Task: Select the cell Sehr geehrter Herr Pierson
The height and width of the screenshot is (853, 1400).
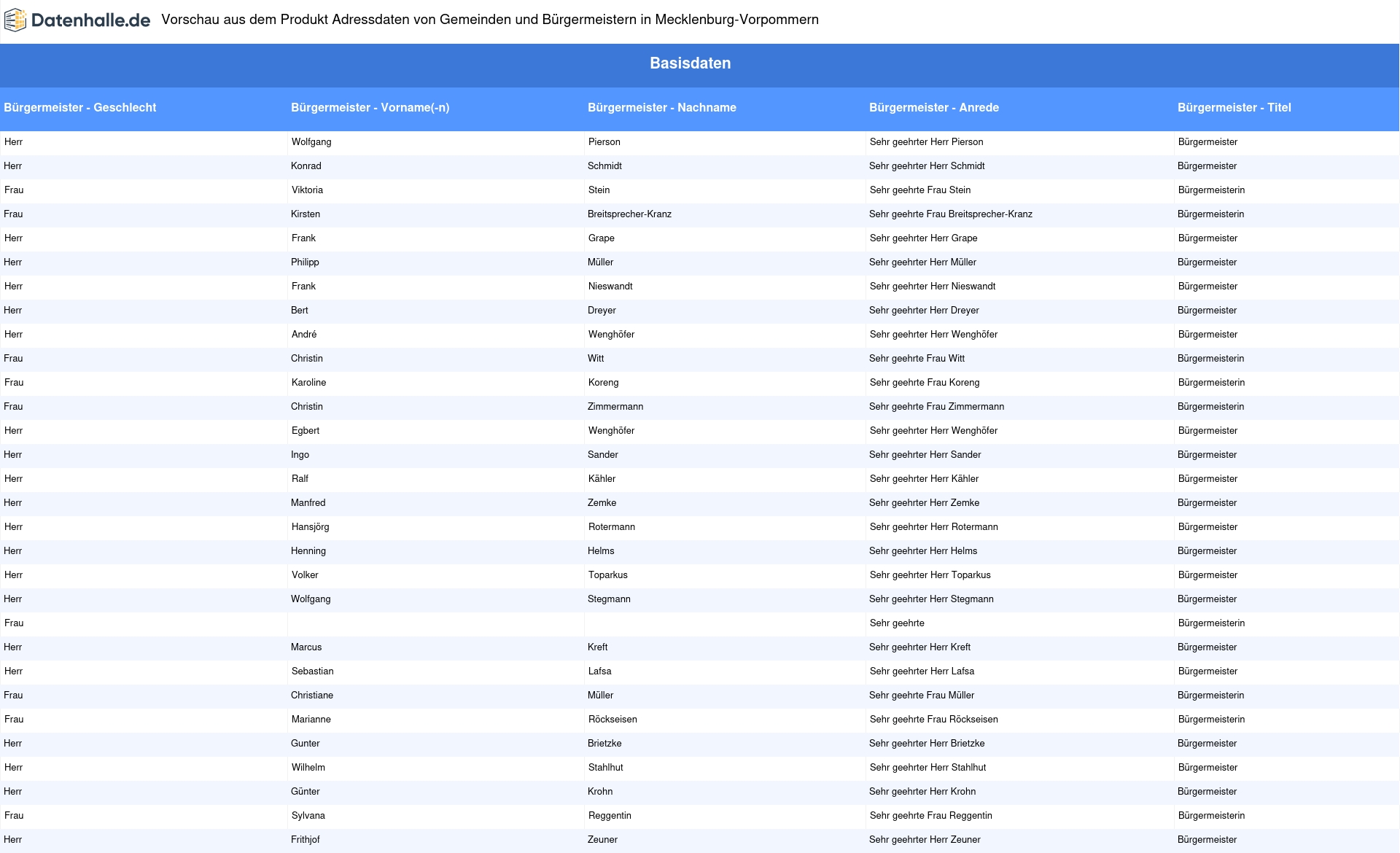Action: coord(926,142)
